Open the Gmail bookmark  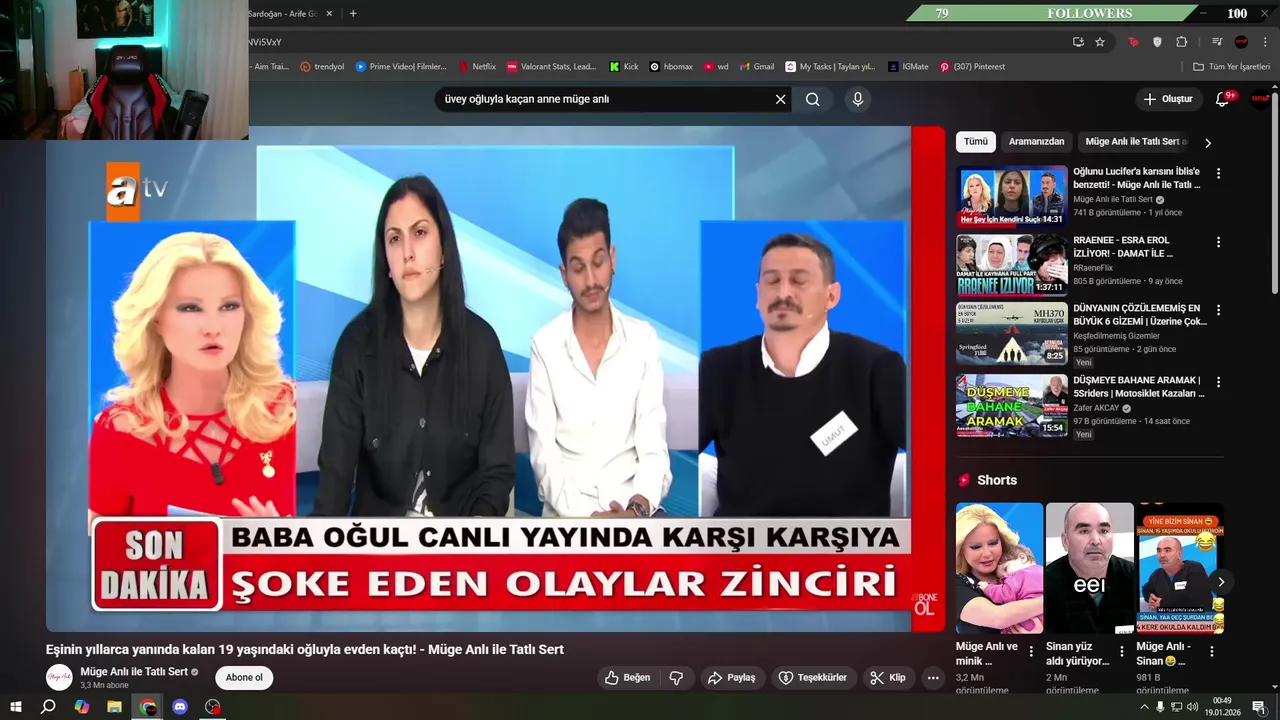[x=757, y=67]
